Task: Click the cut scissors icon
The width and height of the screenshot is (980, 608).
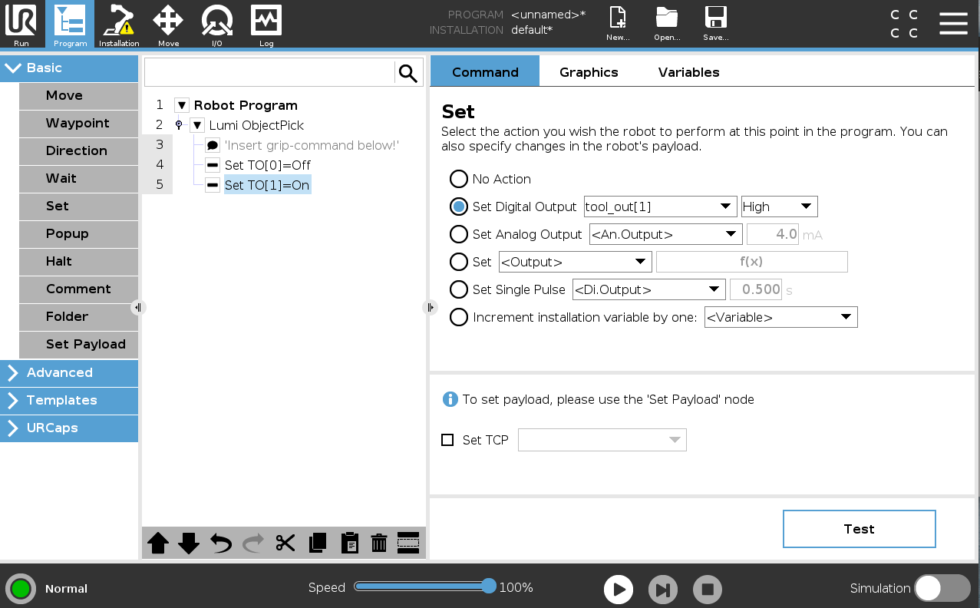Action: click(x=285, y=543)
